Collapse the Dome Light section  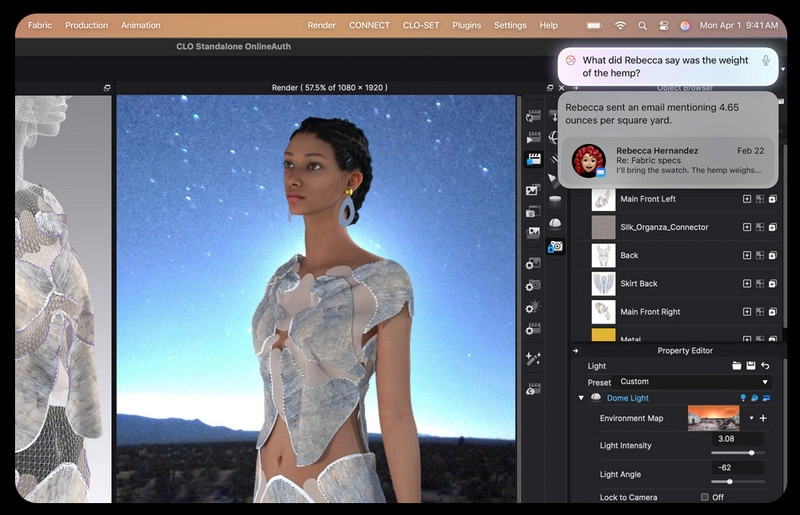click(581, 398)
